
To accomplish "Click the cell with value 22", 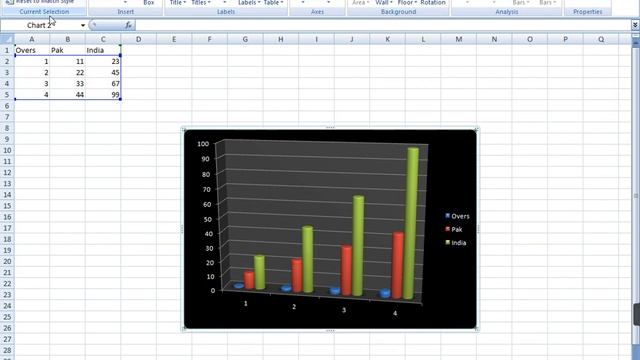I will click(67, 72).
